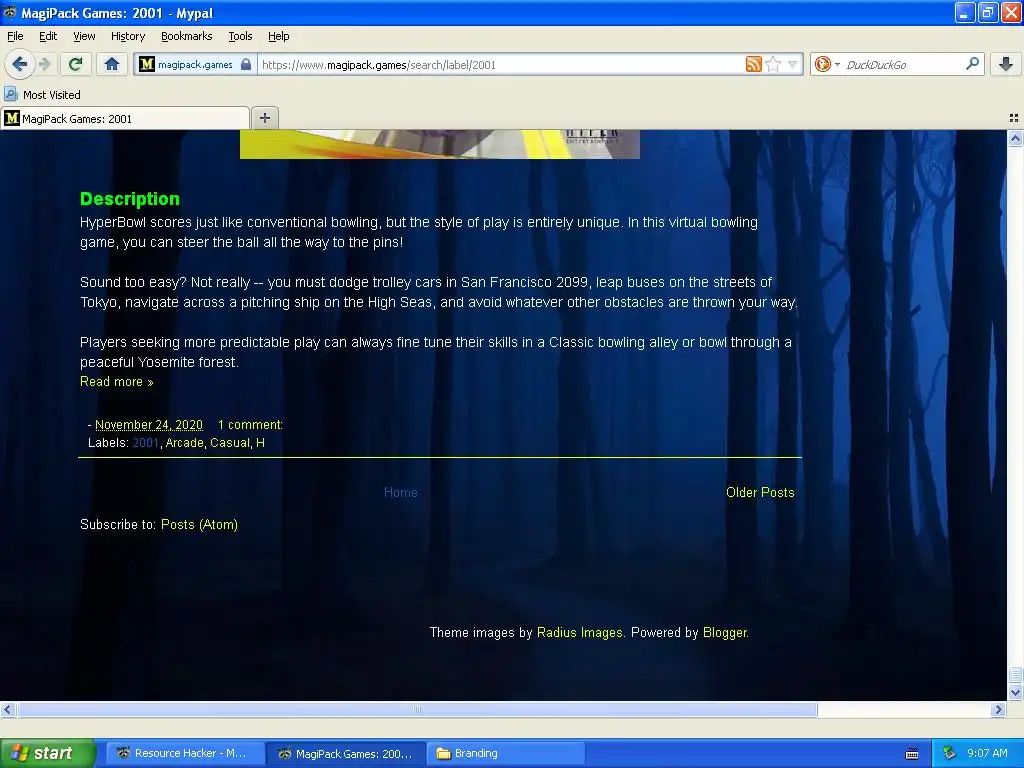The height and width of the screenshot is (768, 1024).
Task: Go forward with the Forward arrow button
Action: [44, 64]
